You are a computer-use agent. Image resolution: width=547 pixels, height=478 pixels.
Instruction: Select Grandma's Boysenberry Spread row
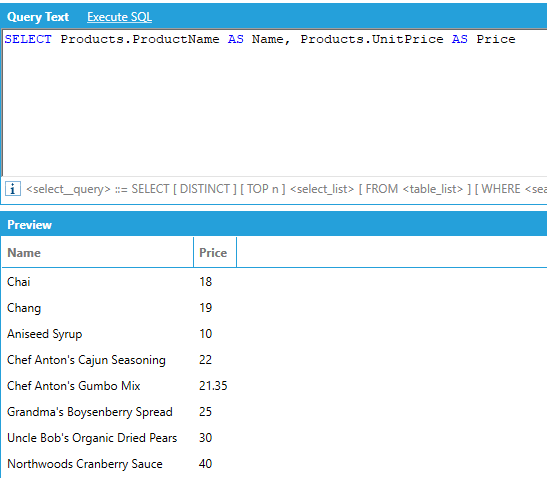[x=274, y=412]
